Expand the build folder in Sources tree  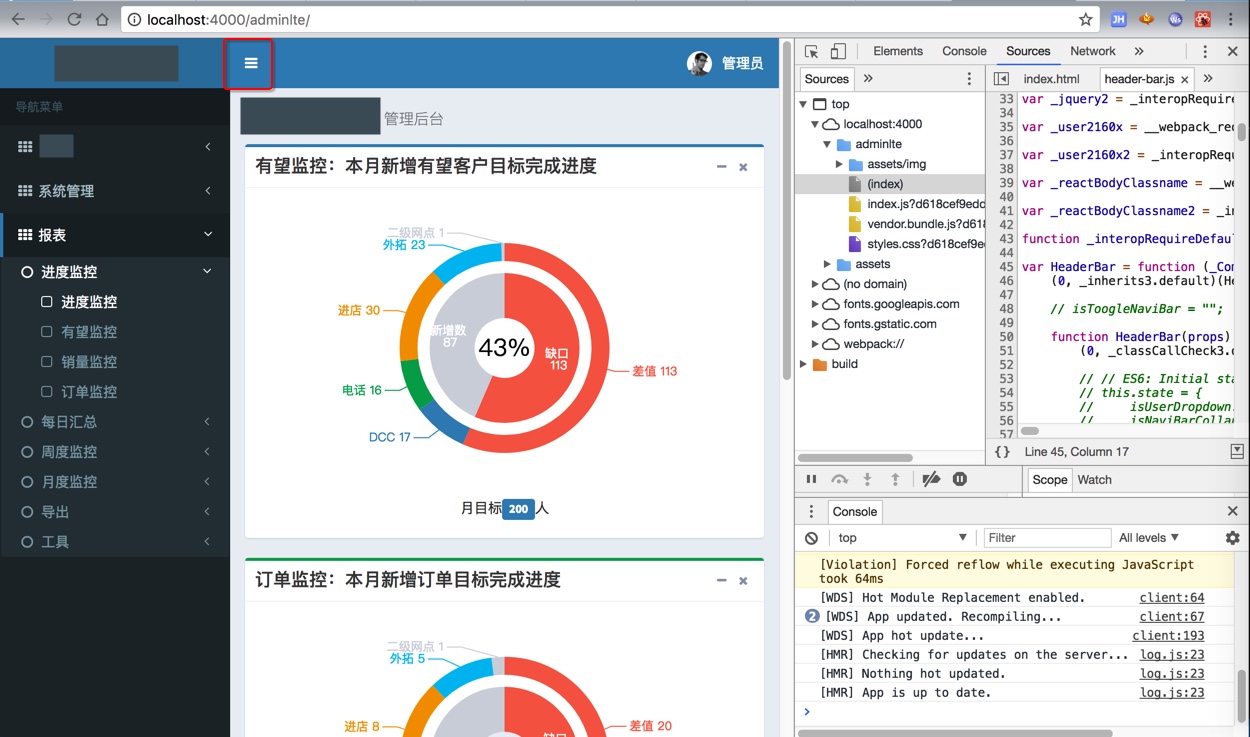[x=803, y=364]
